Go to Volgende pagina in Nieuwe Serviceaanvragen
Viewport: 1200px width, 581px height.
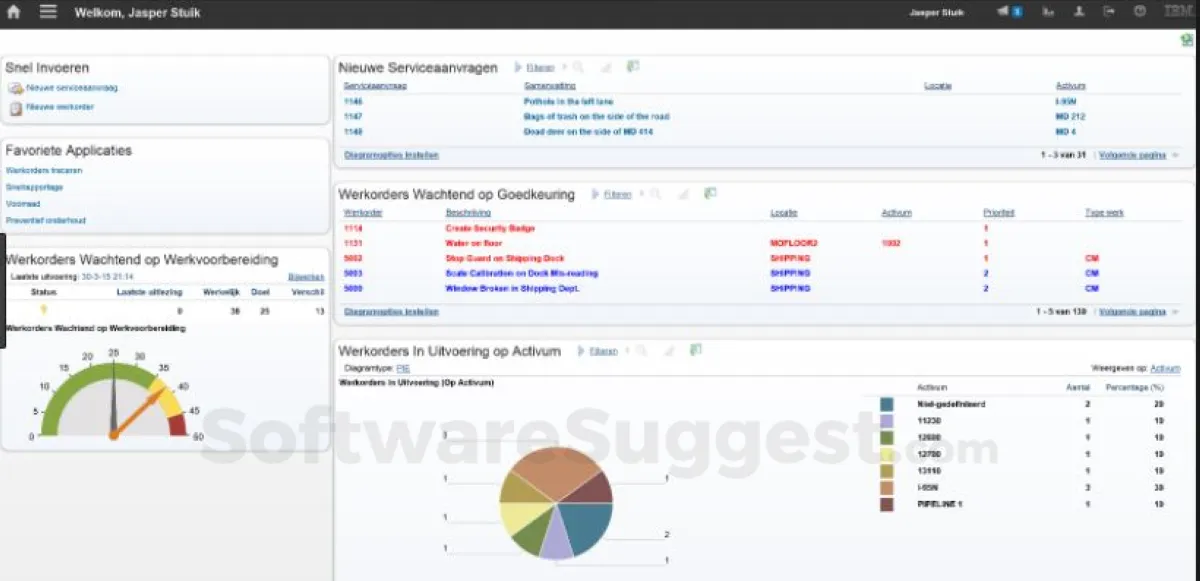coord(1132,156)
